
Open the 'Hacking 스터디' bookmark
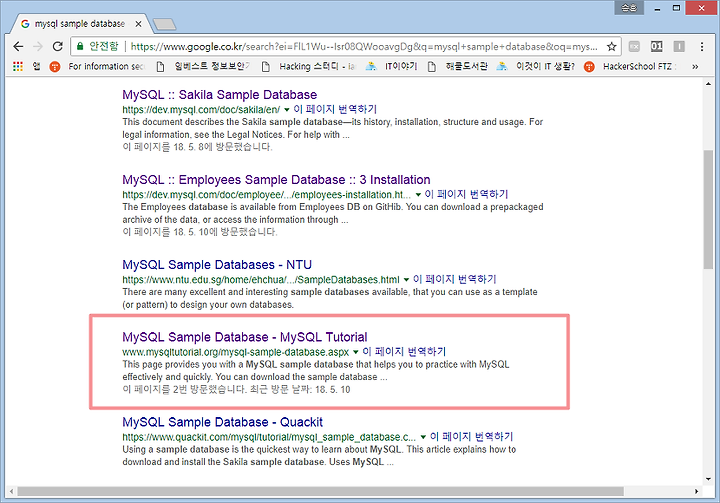[309, 67]
